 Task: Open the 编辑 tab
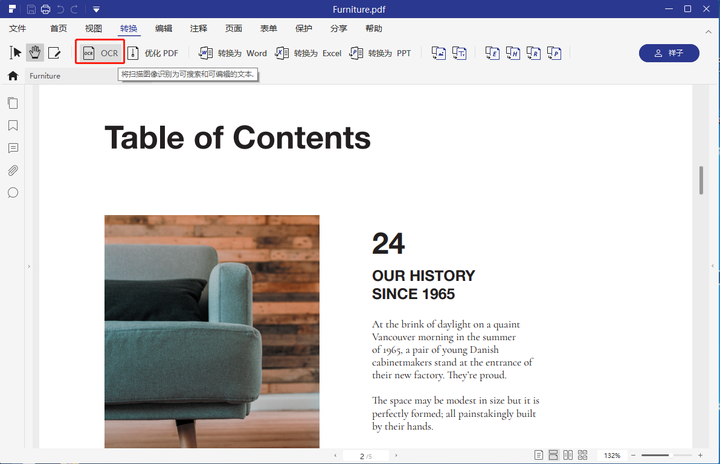tap(163, 28)
